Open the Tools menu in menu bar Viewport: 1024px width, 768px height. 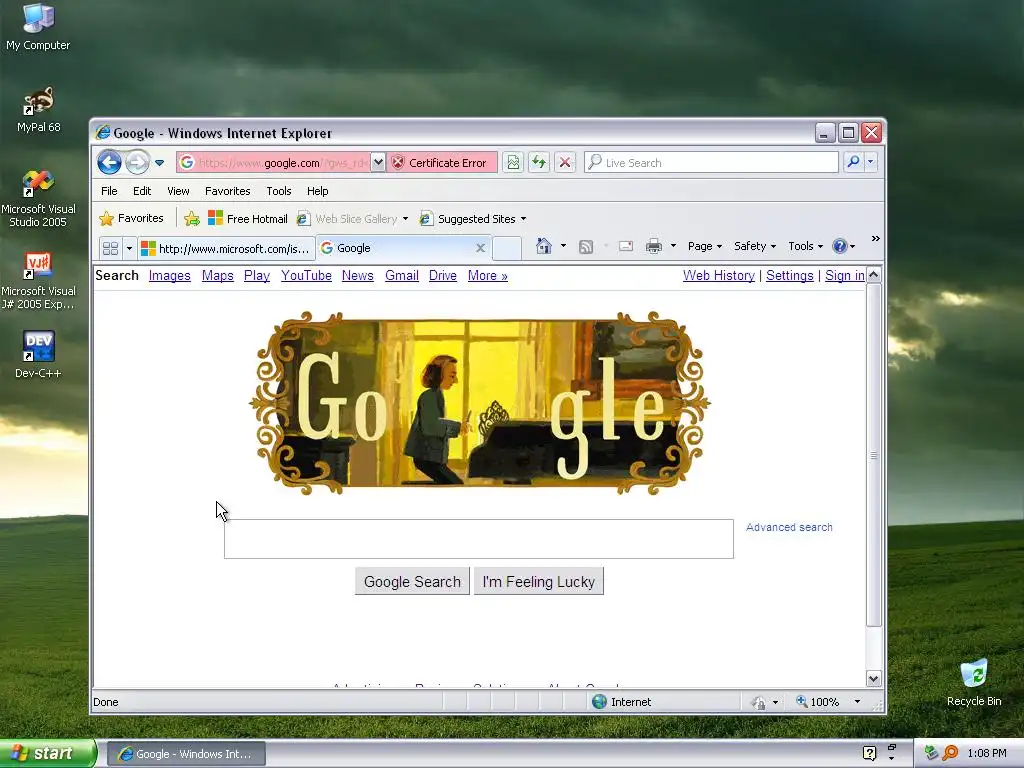pos(278,191)
